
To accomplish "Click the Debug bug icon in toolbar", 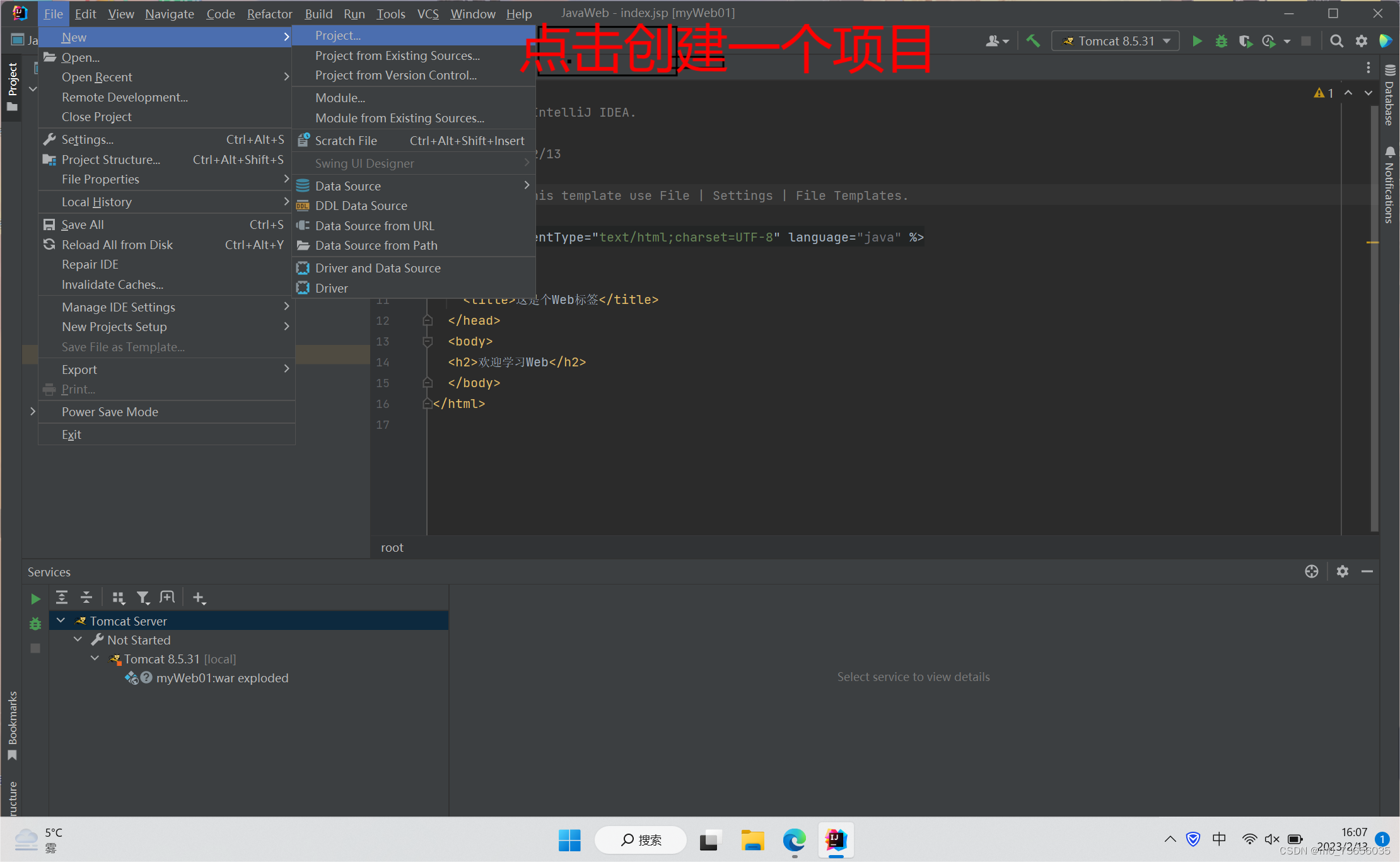I will click(x=1221, y=41).
